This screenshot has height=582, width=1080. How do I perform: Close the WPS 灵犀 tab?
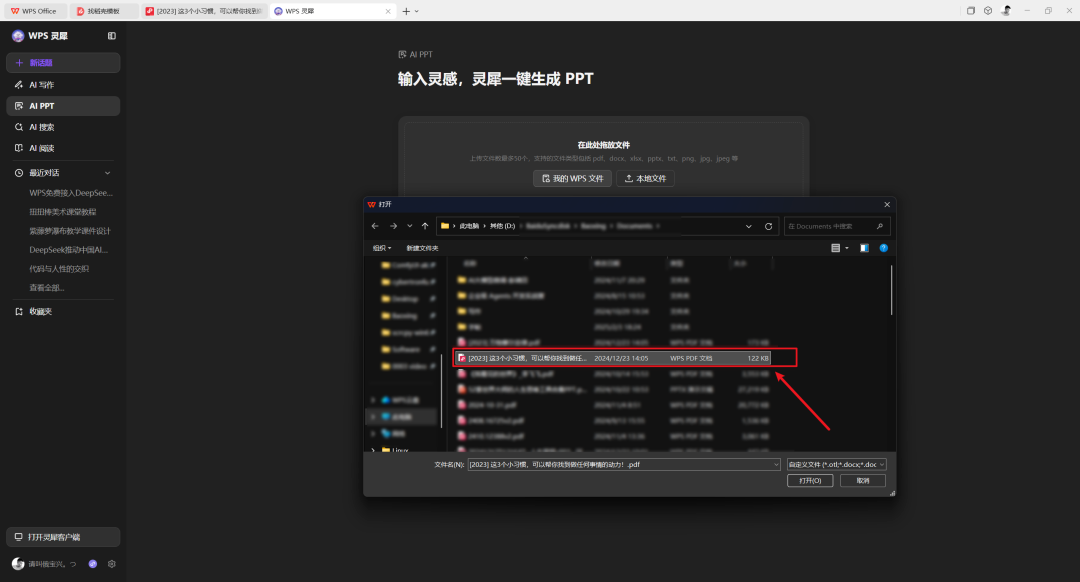point(388,11)
